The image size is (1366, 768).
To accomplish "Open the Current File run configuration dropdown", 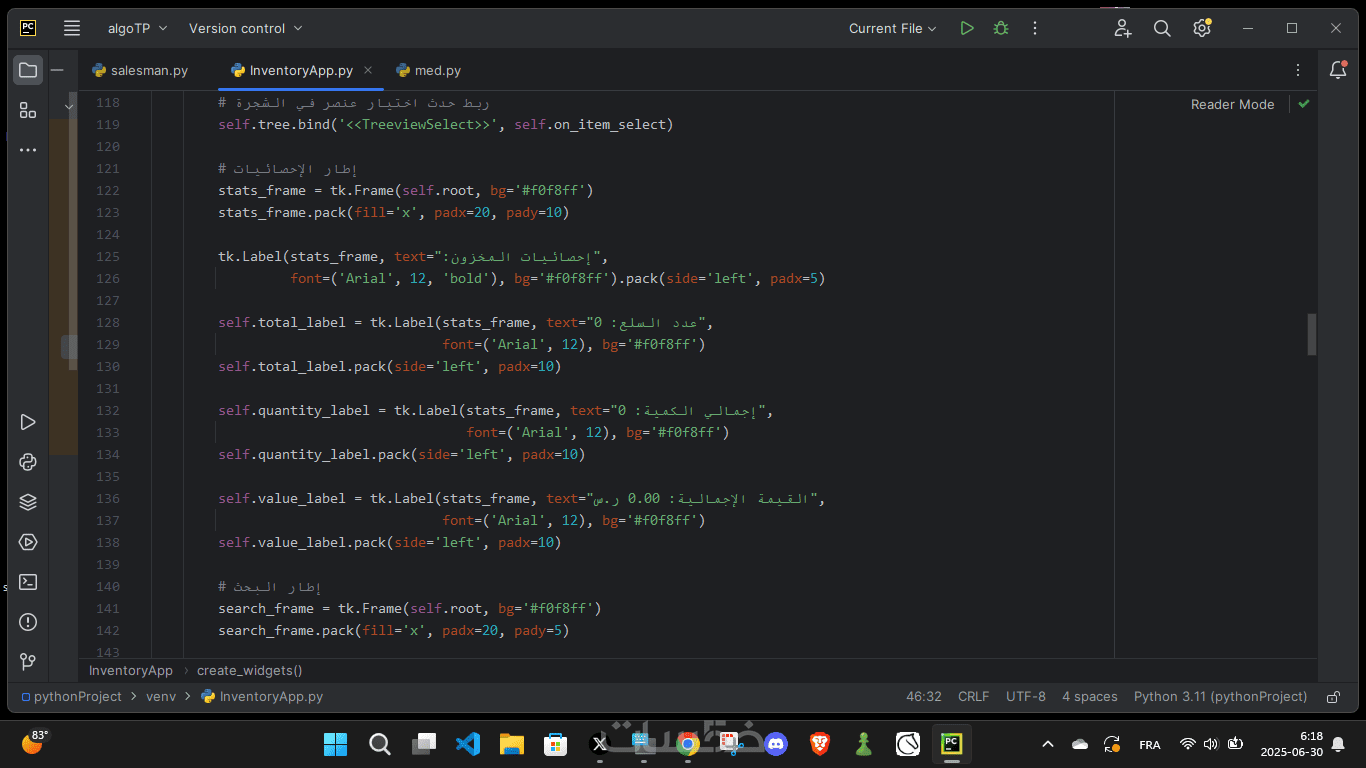I will click(x=893, y=28).
